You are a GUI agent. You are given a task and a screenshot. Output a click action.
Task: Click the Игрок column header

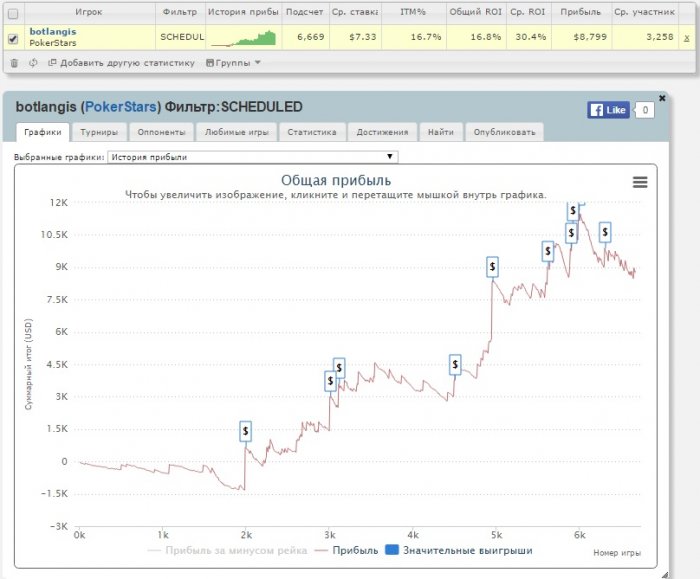point(89,12)
